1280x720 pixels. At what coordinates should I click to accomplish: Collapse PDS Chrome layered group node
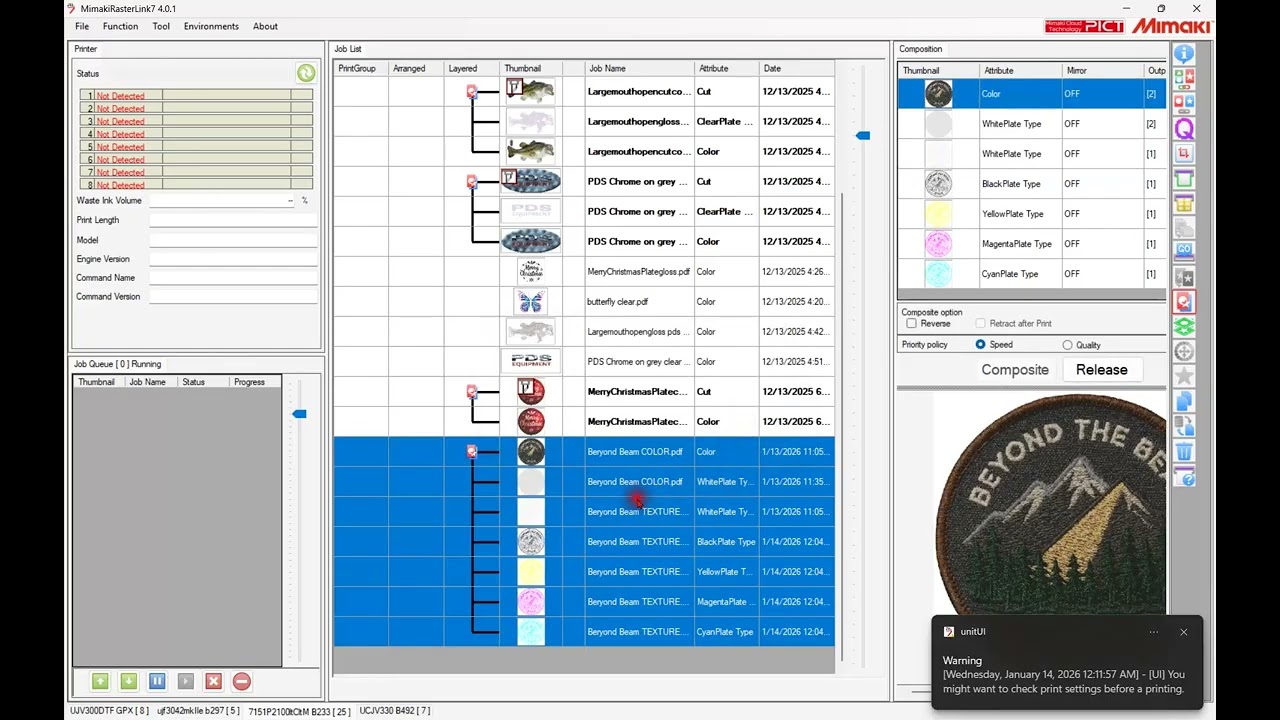[471, 182]
